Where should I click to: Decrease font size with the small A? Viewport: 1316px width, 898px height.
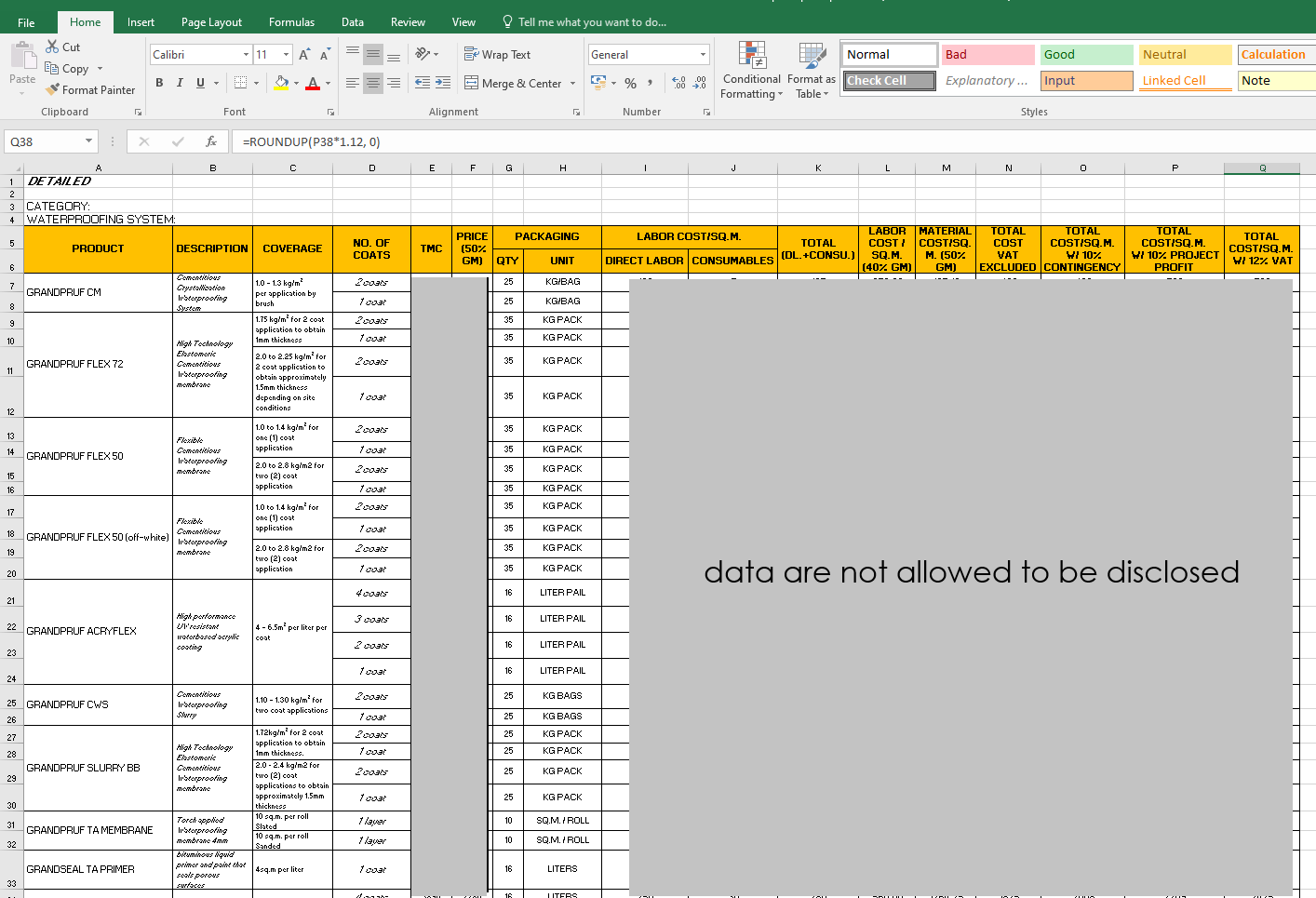coord(325,55)
